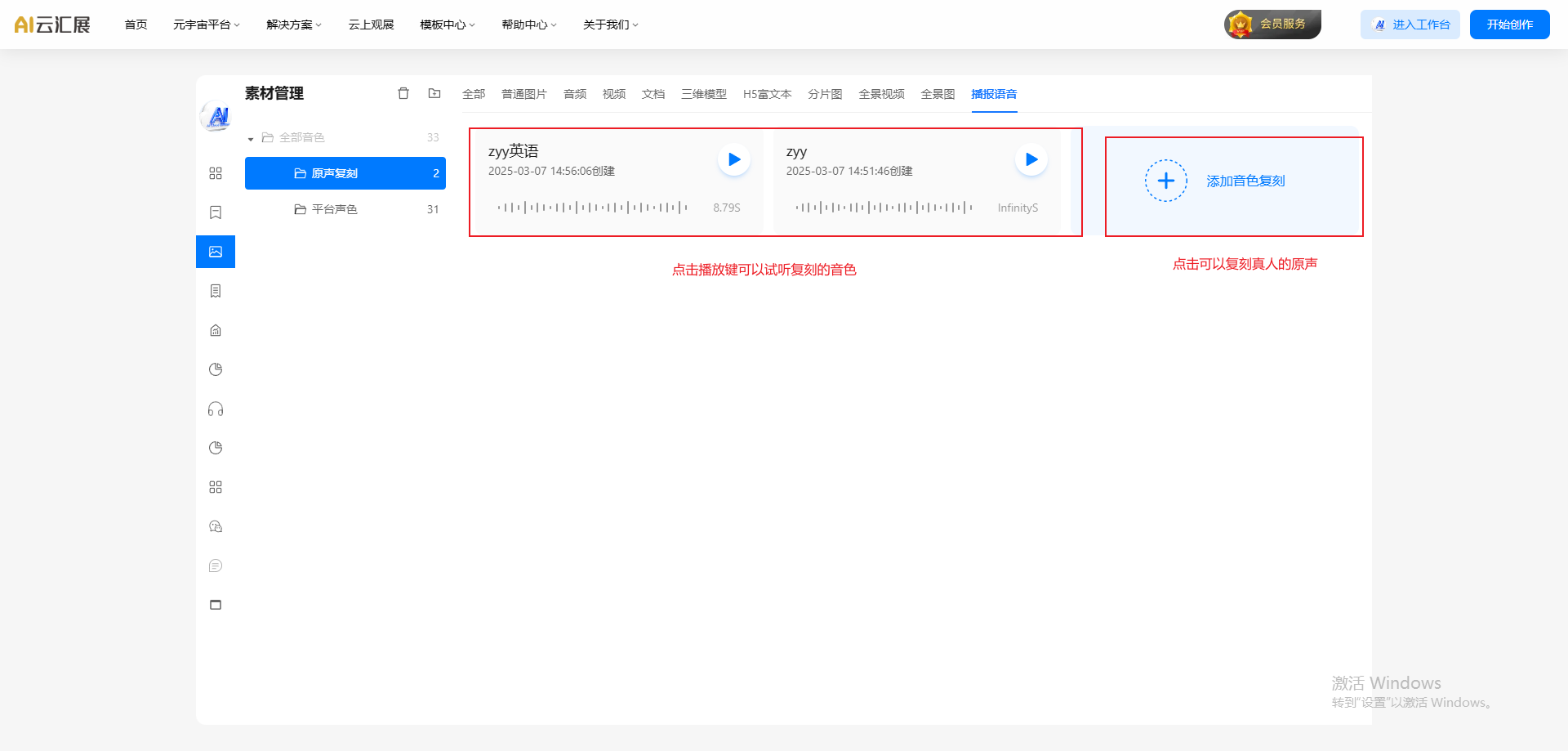Collapse the 全部音色 folder tree arrow
1568x751 pixels.
251,139
